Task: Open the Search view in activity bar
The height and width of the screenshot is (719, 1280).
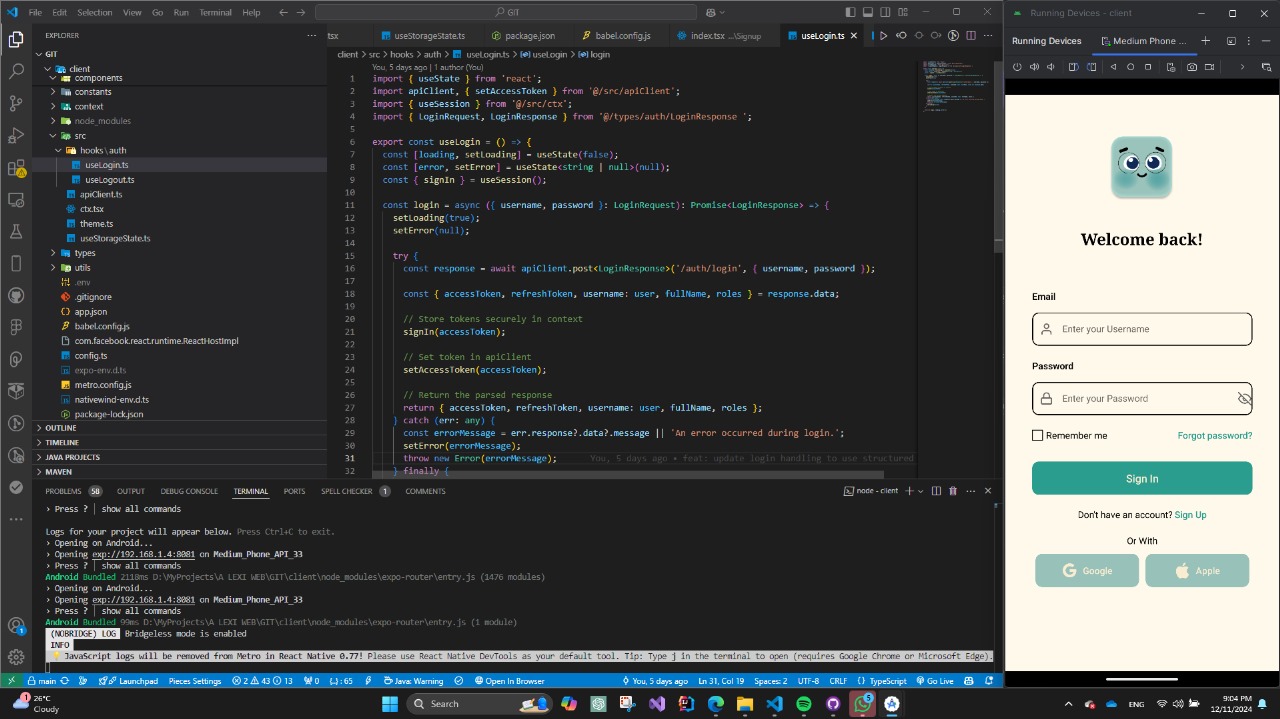Action: click(16, 72)
